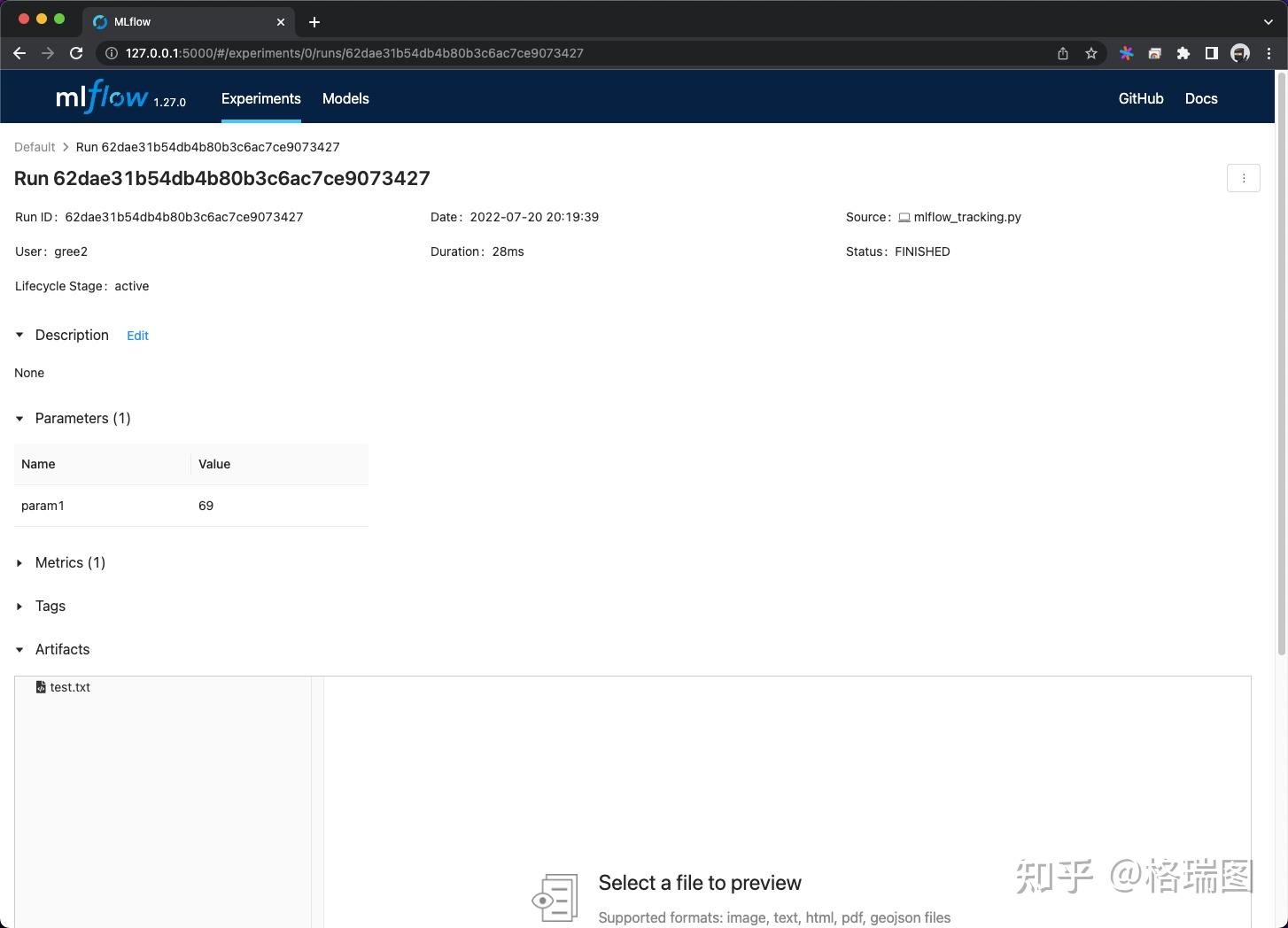Select the Experiments tab
The height and width of the screenshot is (928, 1288).
(x=261, y=99)
